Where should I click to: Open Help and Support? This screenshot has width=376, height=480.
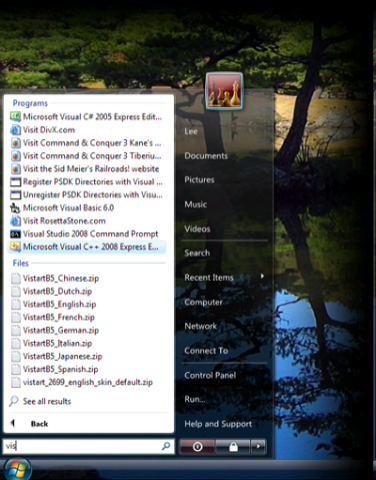[218, 424]
